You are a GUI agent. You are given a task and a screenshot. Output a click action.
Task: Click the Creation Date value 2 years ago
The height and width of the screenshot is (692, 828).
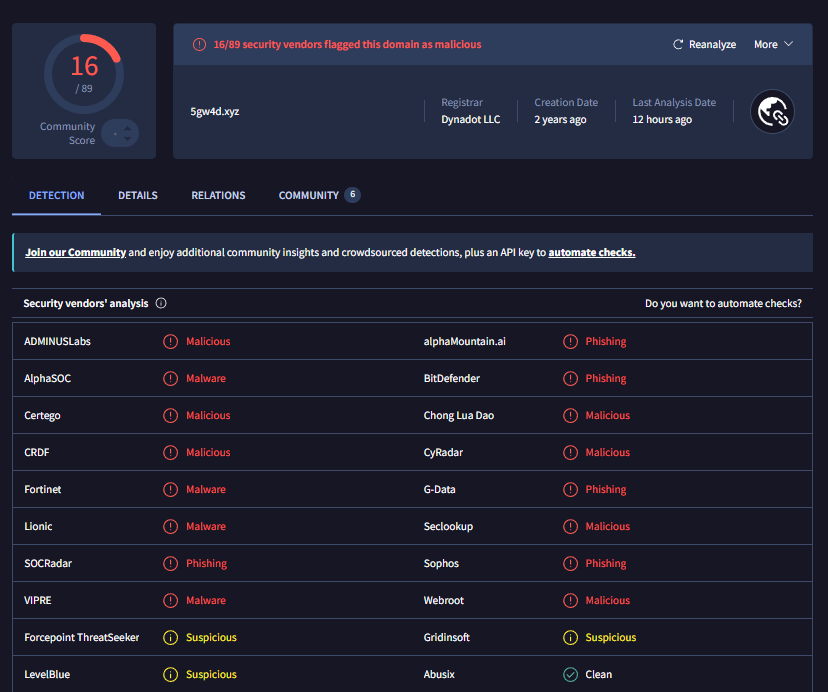click(560, 119)
